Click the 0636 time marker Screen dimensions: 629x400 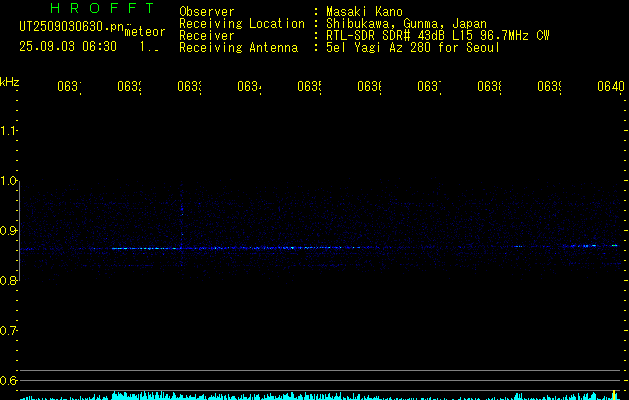(369, 86)
